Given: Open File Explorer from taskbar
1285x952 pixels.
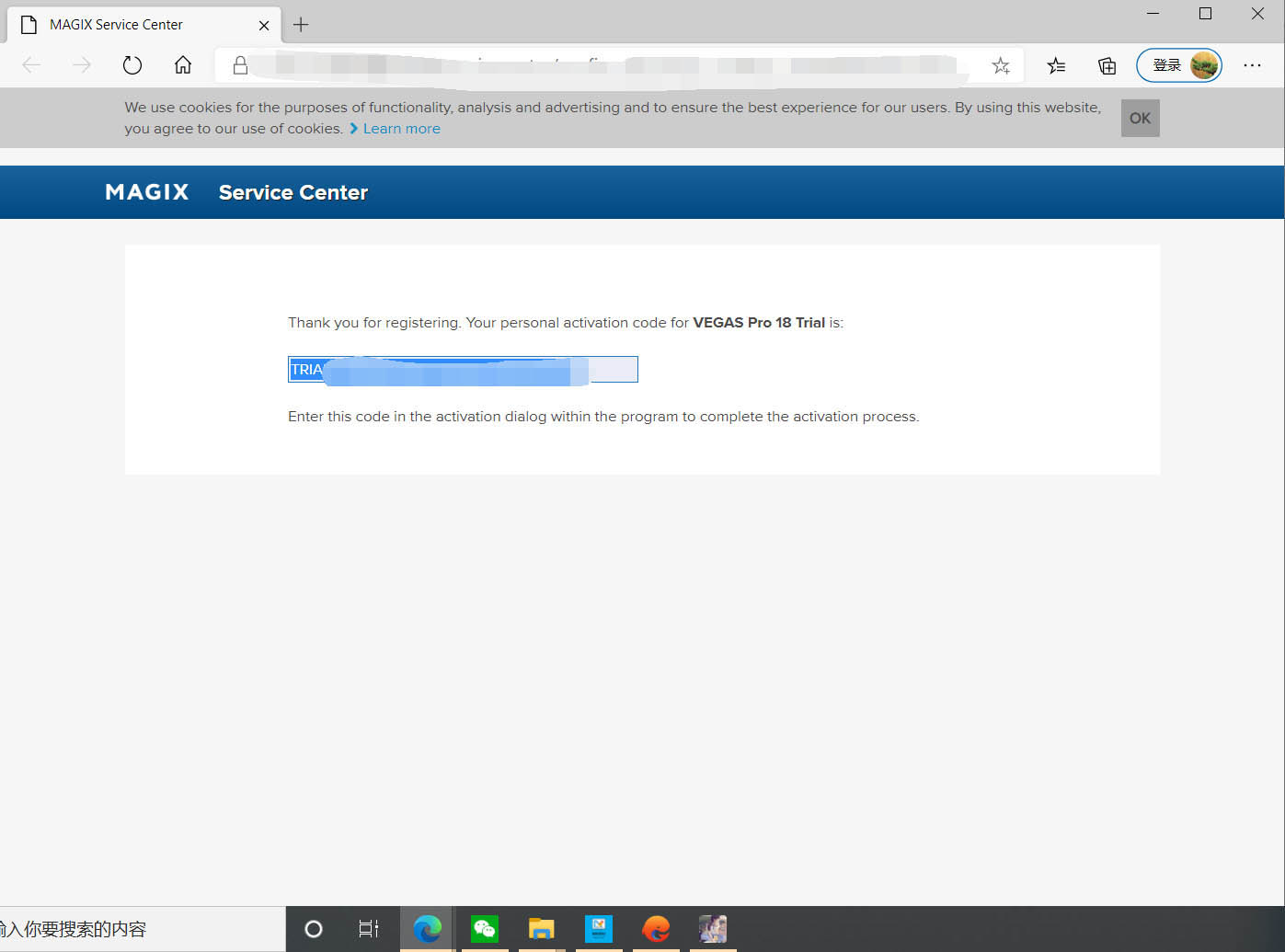Looking at the screenshot, I should point(541,929).
